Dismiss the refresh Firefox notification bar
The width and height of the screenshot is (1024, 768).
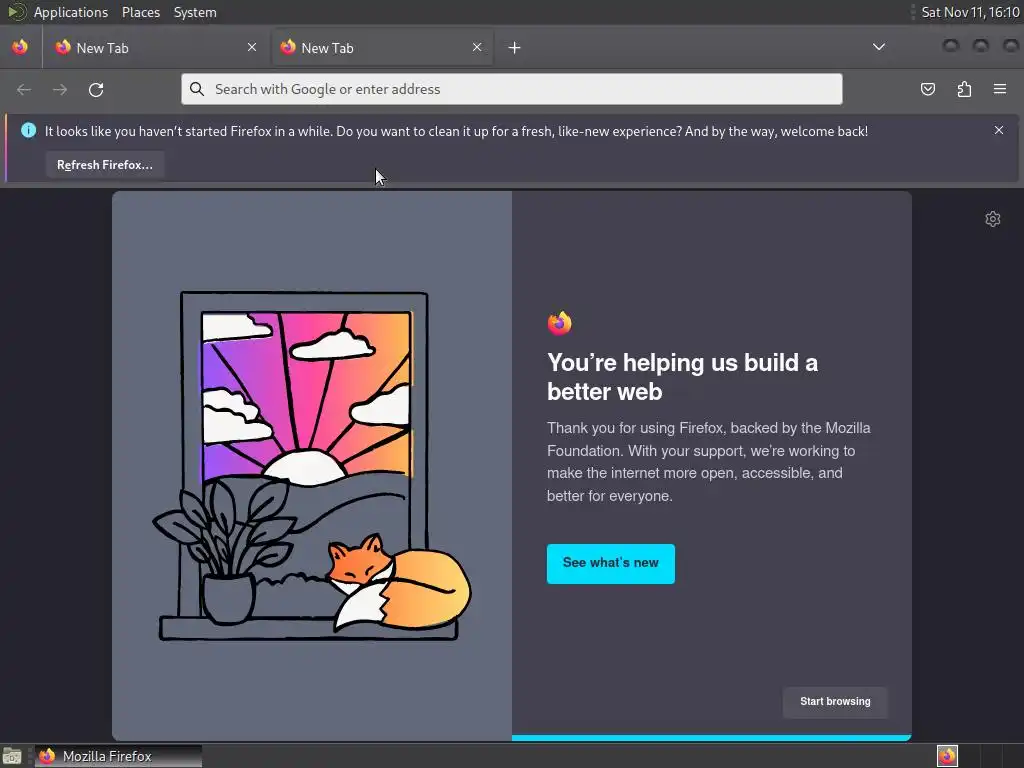pyautogui.click(x=999, y=131)
